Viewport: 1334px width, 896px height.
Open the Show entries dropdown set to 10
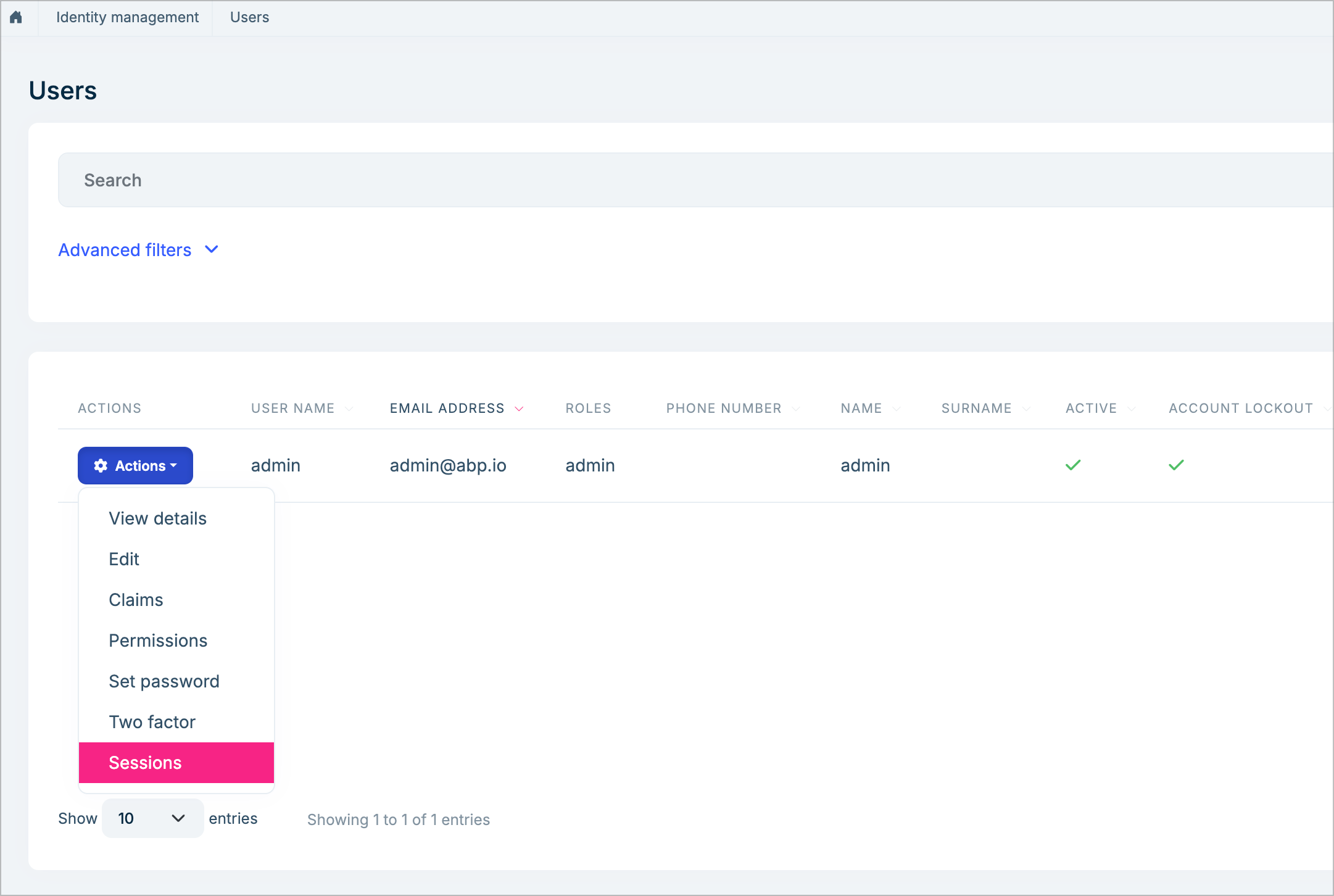[x=152, y=818]
